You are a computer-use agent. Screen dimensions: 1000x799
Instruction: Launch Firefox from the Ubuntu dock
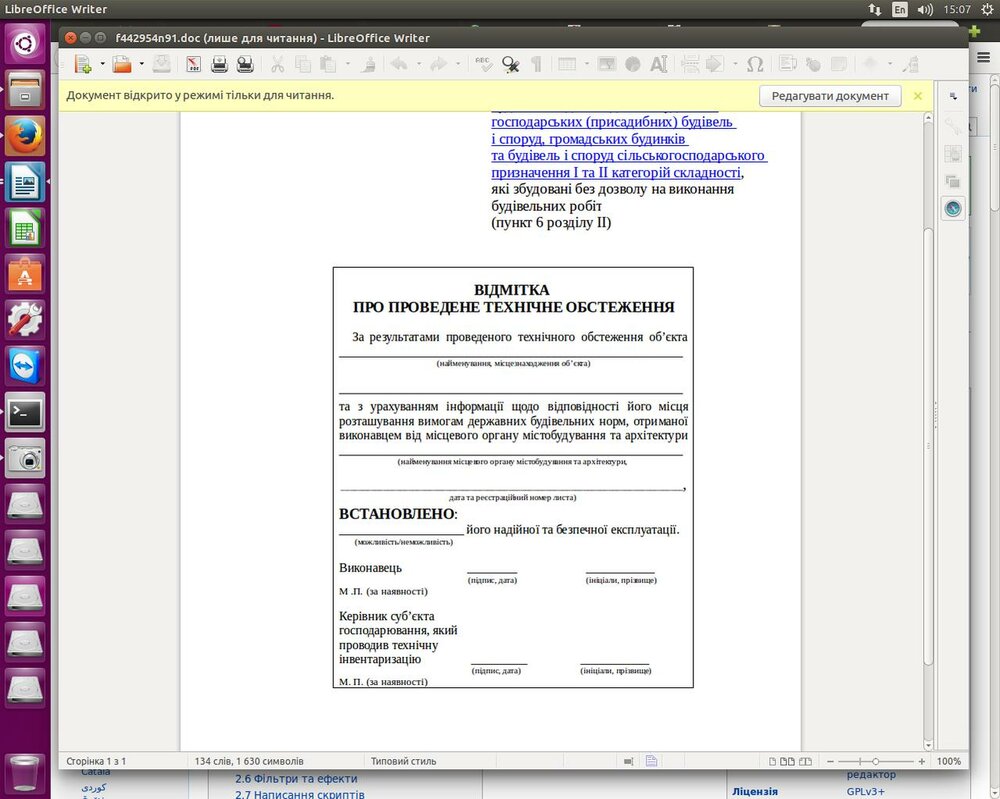[x=25, y=135]
